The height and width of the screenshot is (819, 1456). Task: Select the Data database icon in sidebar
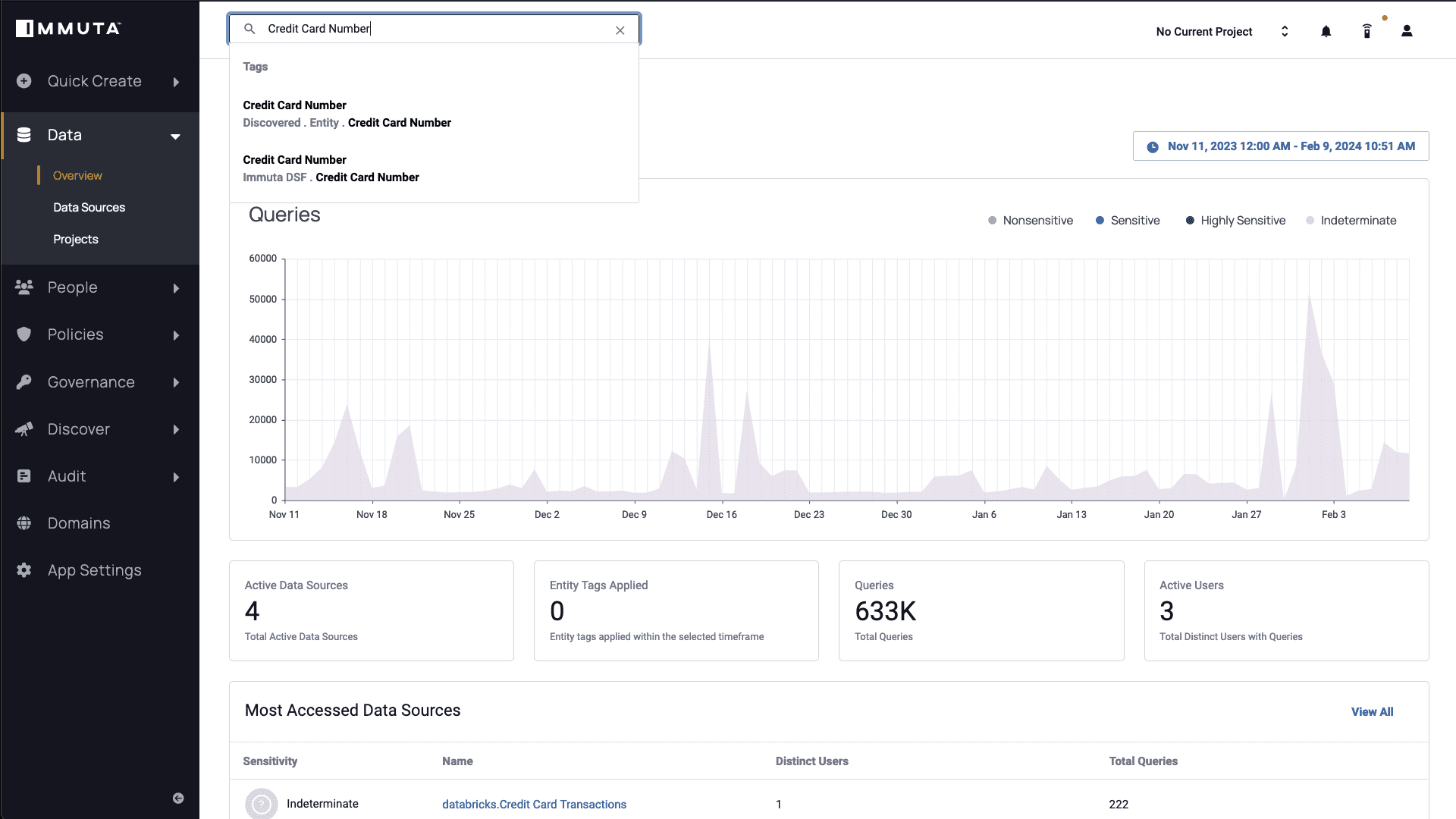tap(24, 135)
